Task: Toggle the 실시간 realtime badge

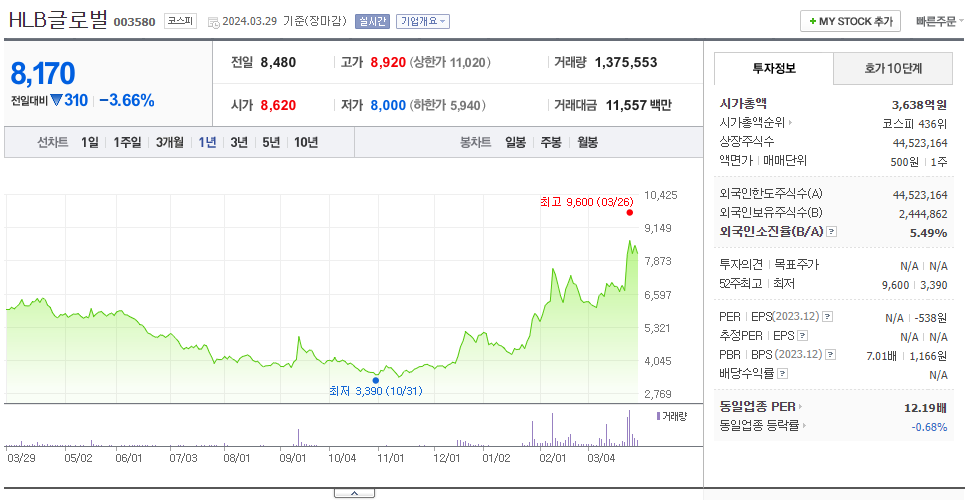Action: point(372,21)
